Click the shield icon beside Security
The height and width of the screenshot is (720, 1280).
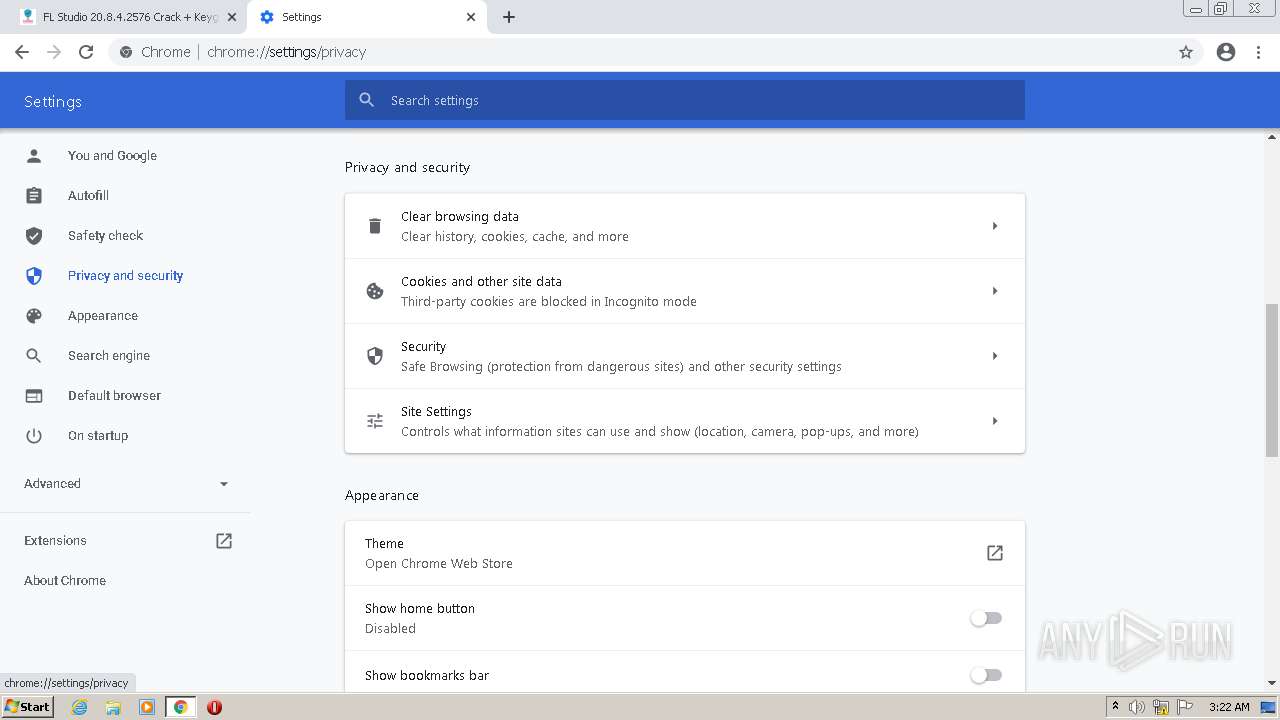coord(375,356)
